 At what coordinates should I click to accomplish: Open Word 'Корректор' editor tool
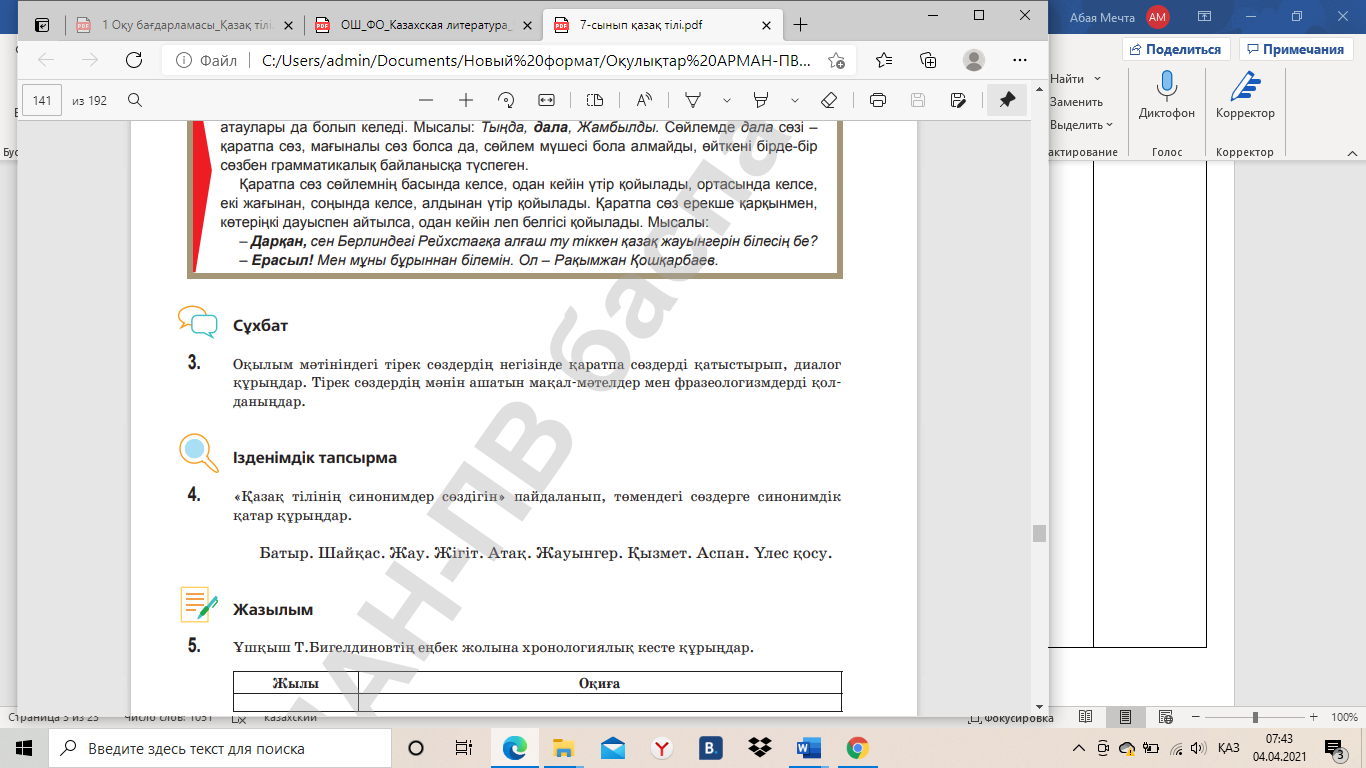click(x=1245, y=96)
